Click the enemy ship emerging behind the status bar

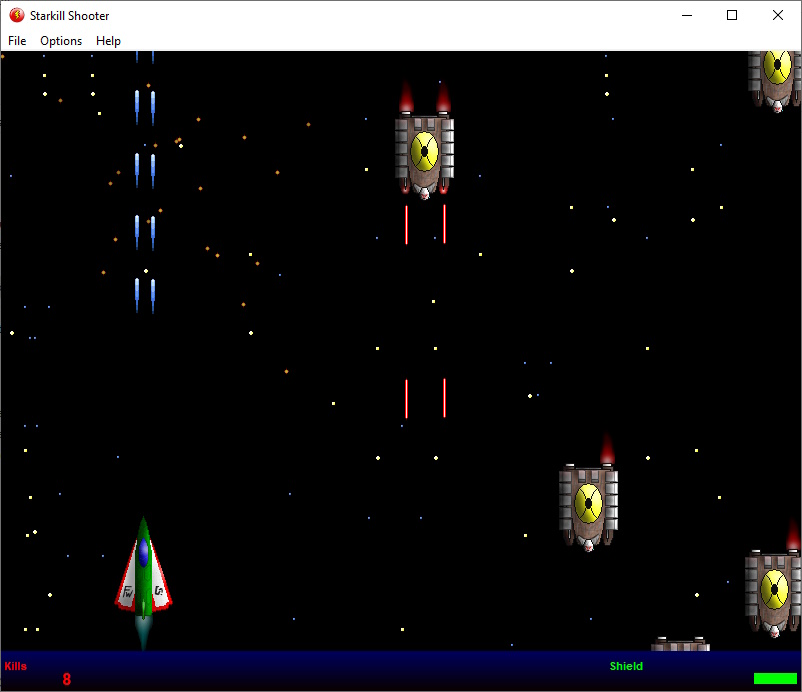[x=680, y=644]
